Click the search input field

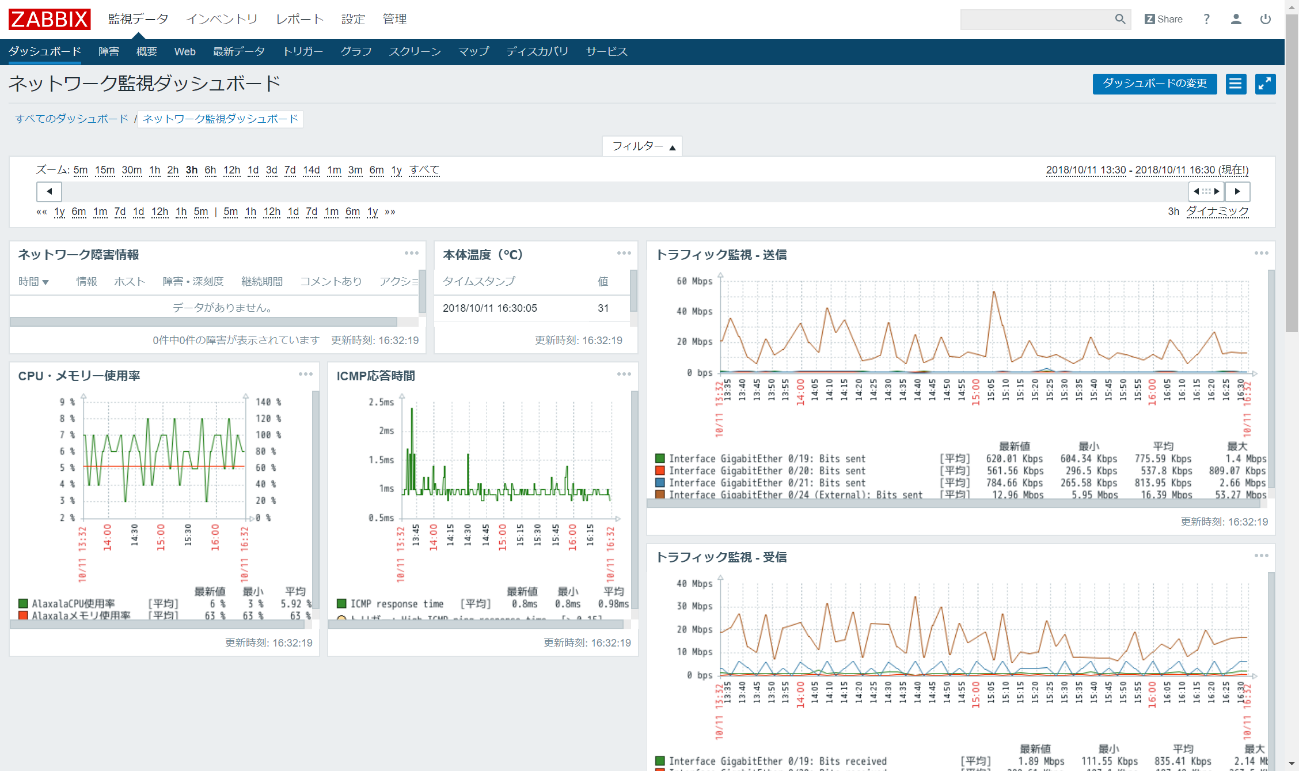(1036, 19)
